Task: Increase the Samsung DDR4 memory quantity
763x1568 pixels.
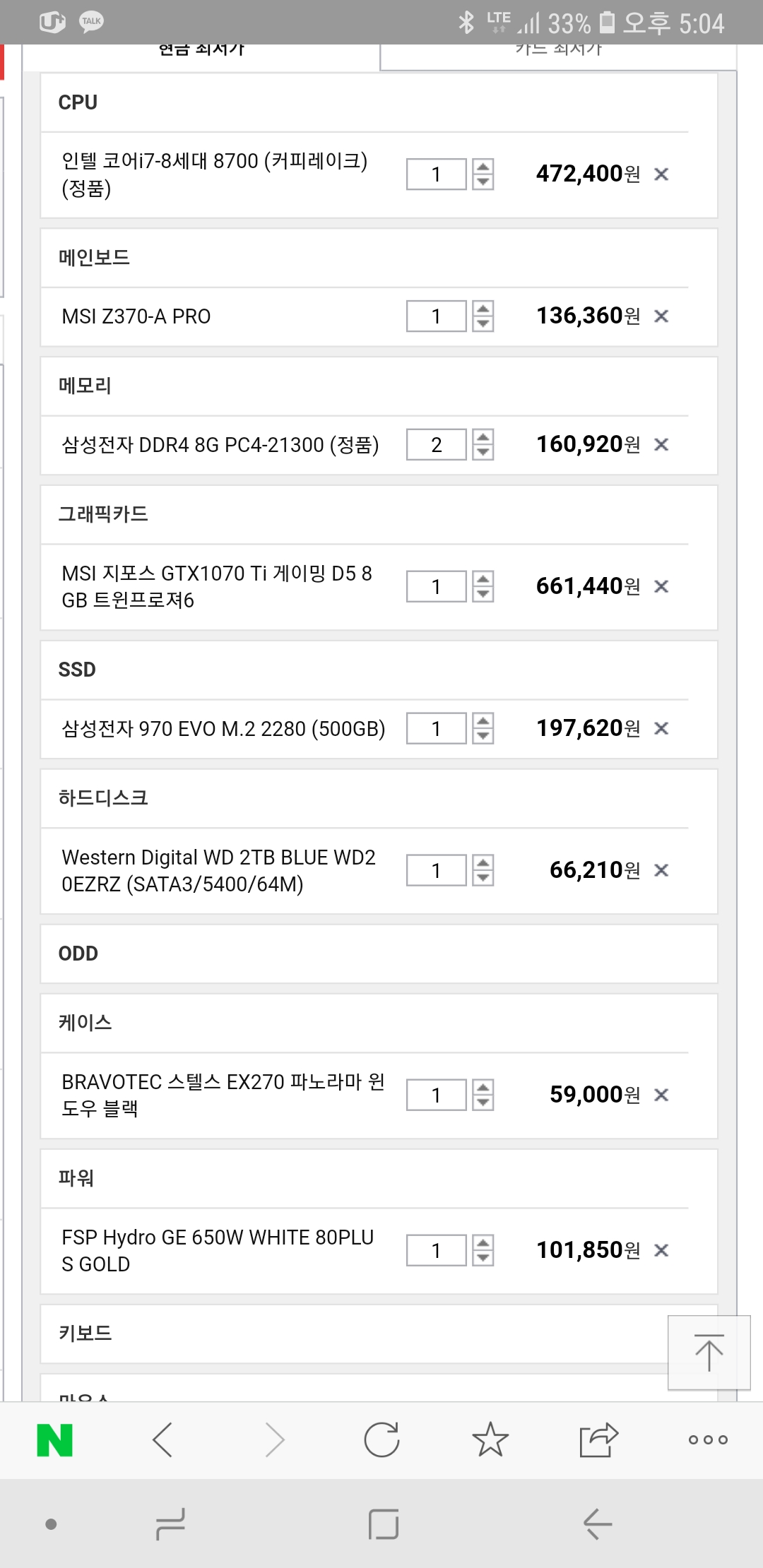Action: click(x=483, y=437)
